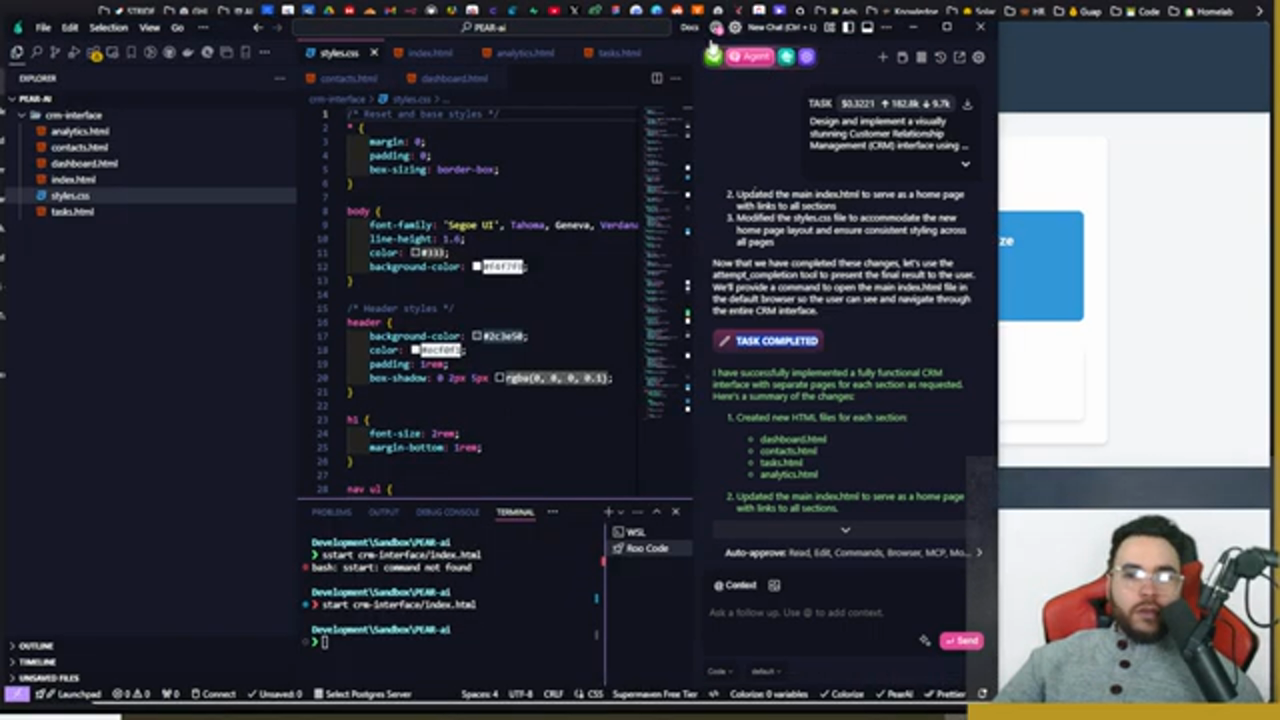Toggle primary sidebar layout icon in title bar
Viewport: 1280px width, 720px height.
tap(848, 27)
